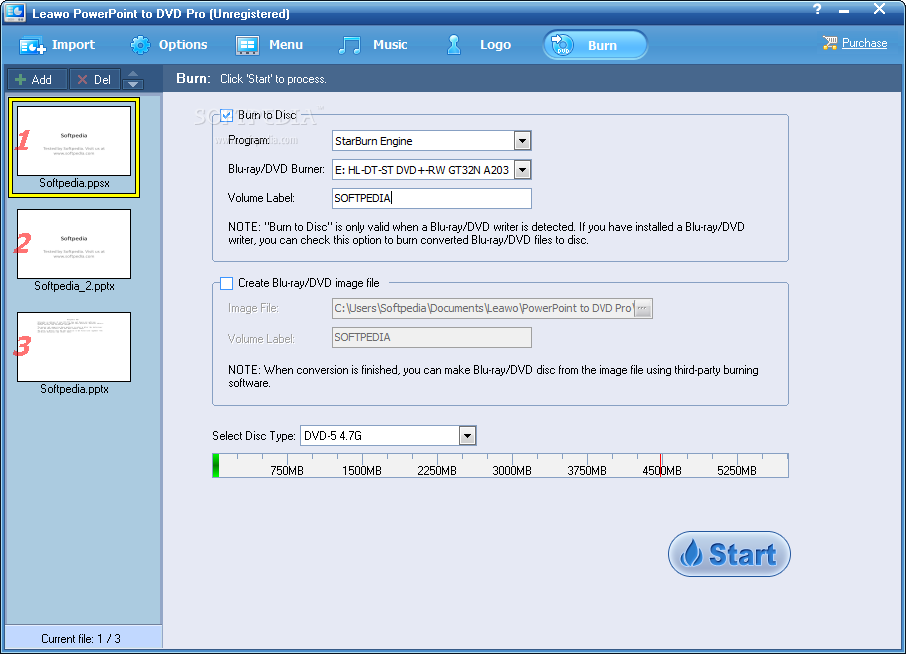Expand the Blu-ray/DVD Burner dropdown
Image resolution: width=906 pixels, height=654 pixels.
[522, 170]
